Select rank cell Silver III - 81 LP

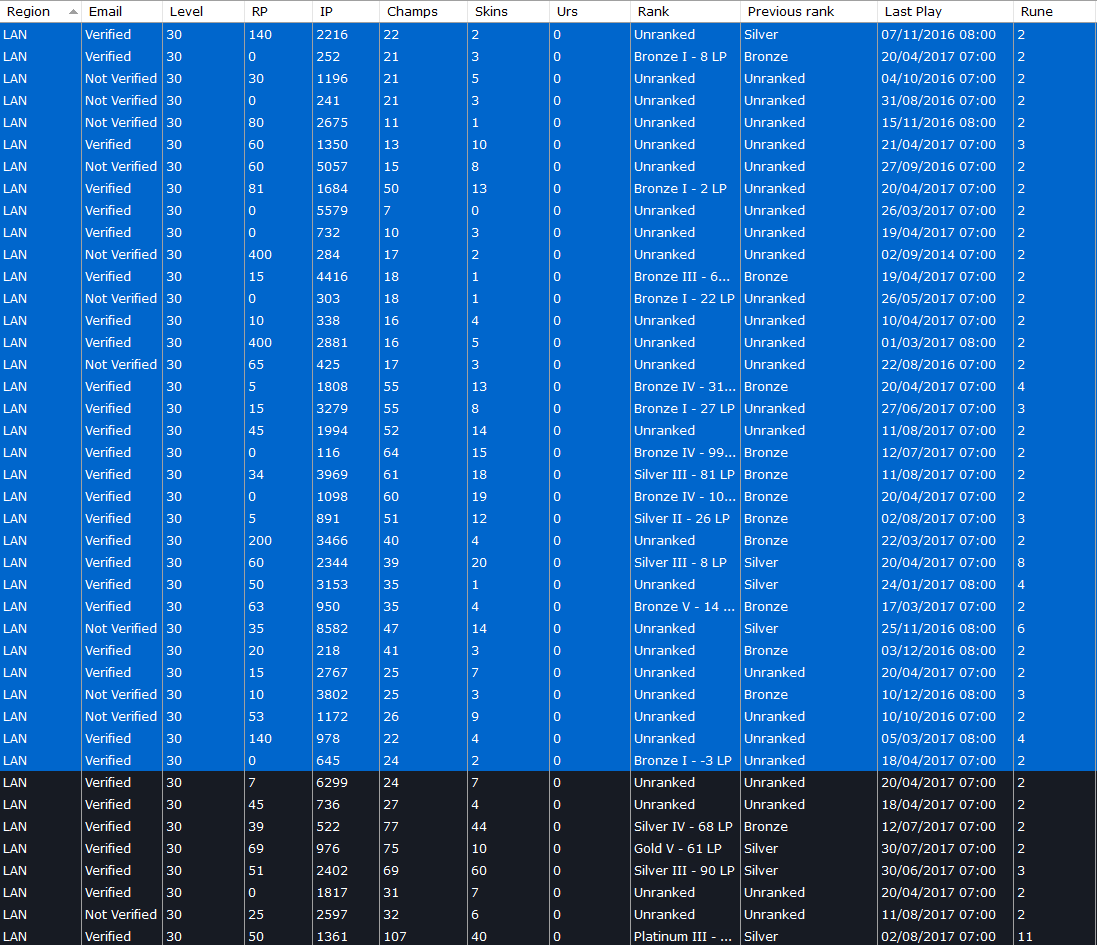coord(684,475)
